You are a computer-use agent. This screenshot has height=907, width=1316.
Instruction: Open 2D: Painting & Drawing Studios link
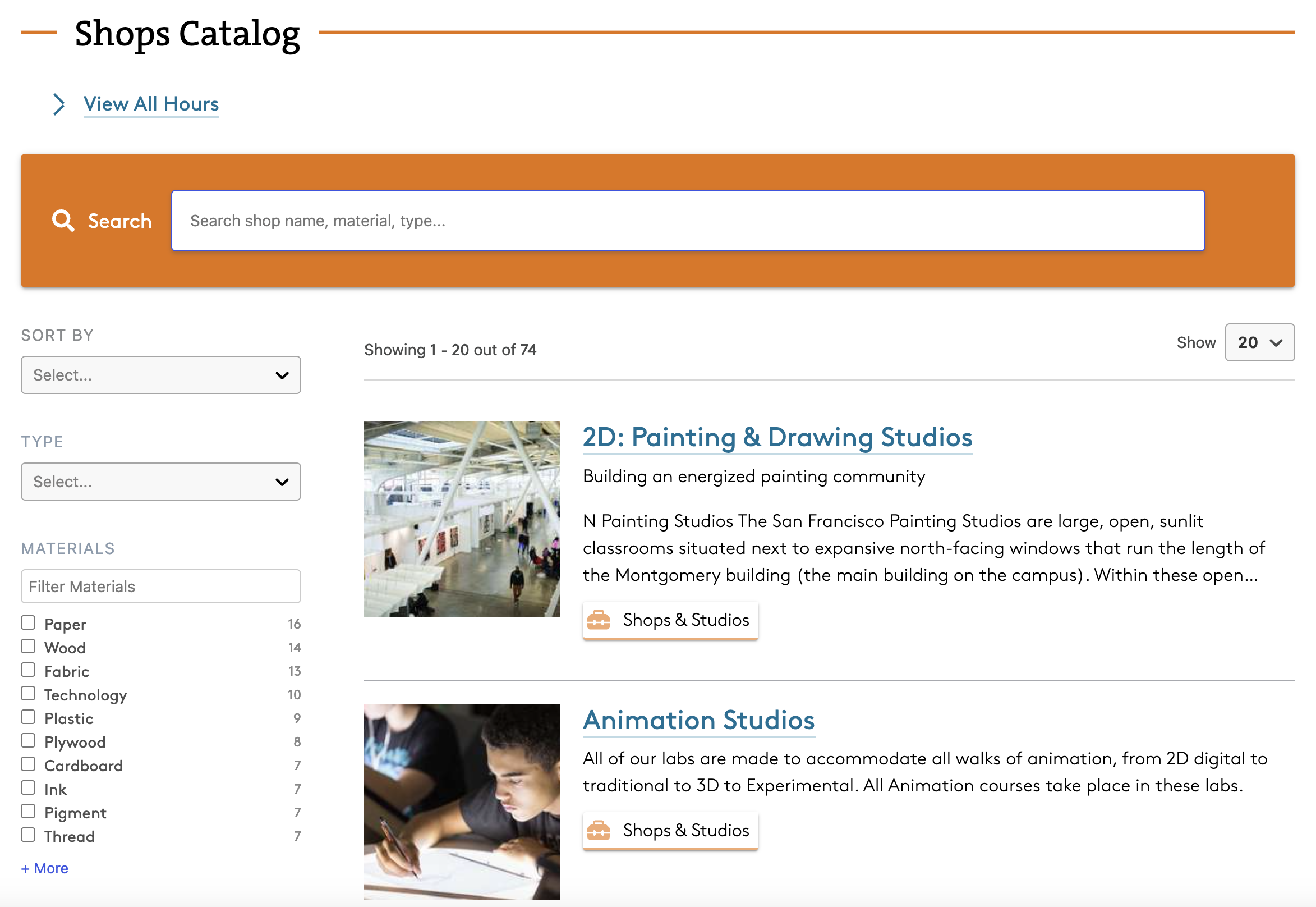777,438
